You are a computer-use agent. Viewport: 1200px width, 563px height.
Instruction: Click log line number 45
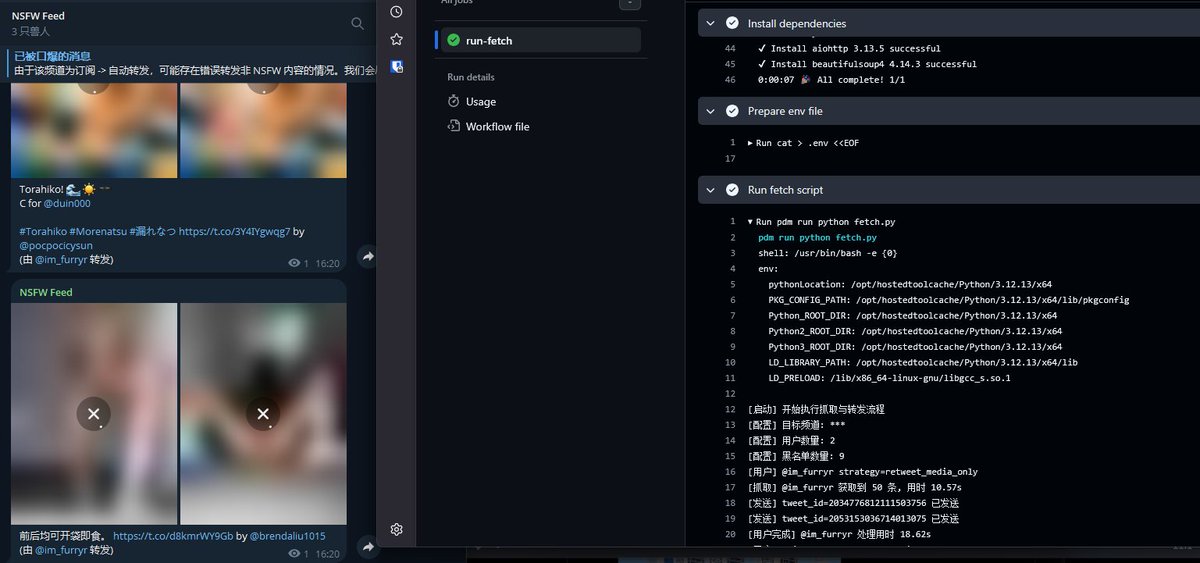pos(730,64)
